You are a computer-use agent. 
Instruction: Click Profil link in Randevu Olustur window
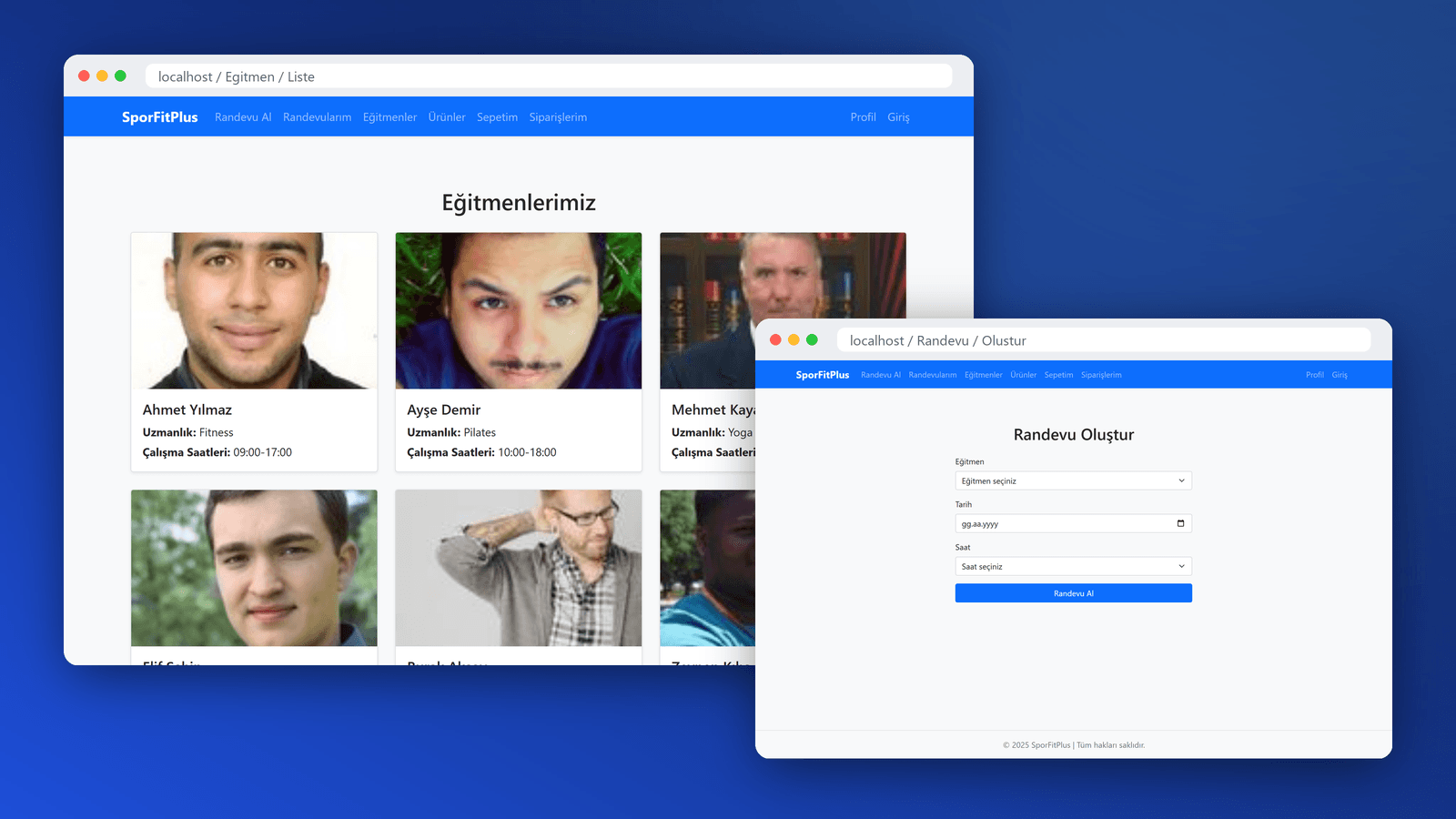[x=1315, y=375]
